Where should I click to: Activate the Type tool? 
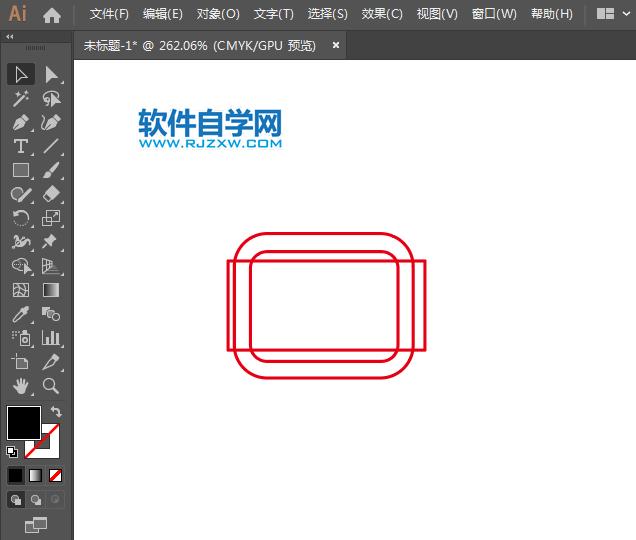click(x=21, y=146)
